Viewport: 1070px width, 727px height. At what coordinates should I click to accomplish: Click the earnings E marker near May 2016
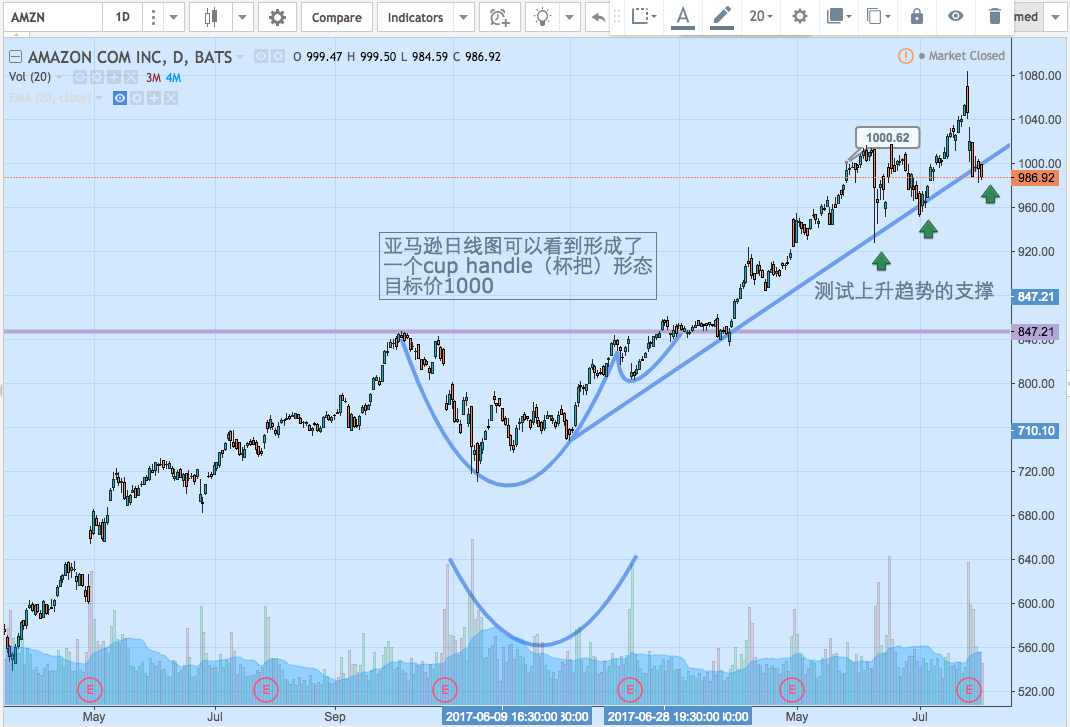[89, 690]
